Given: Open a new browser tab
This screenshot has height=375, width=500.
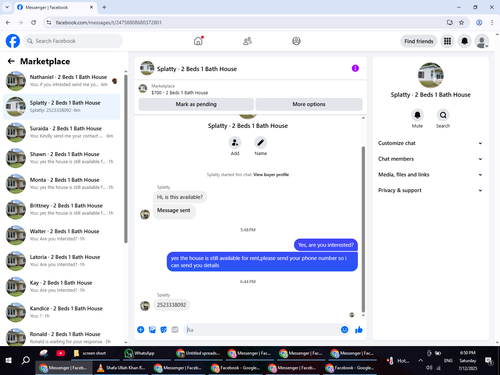Looking at the screenshot, I should pos(104,7).
